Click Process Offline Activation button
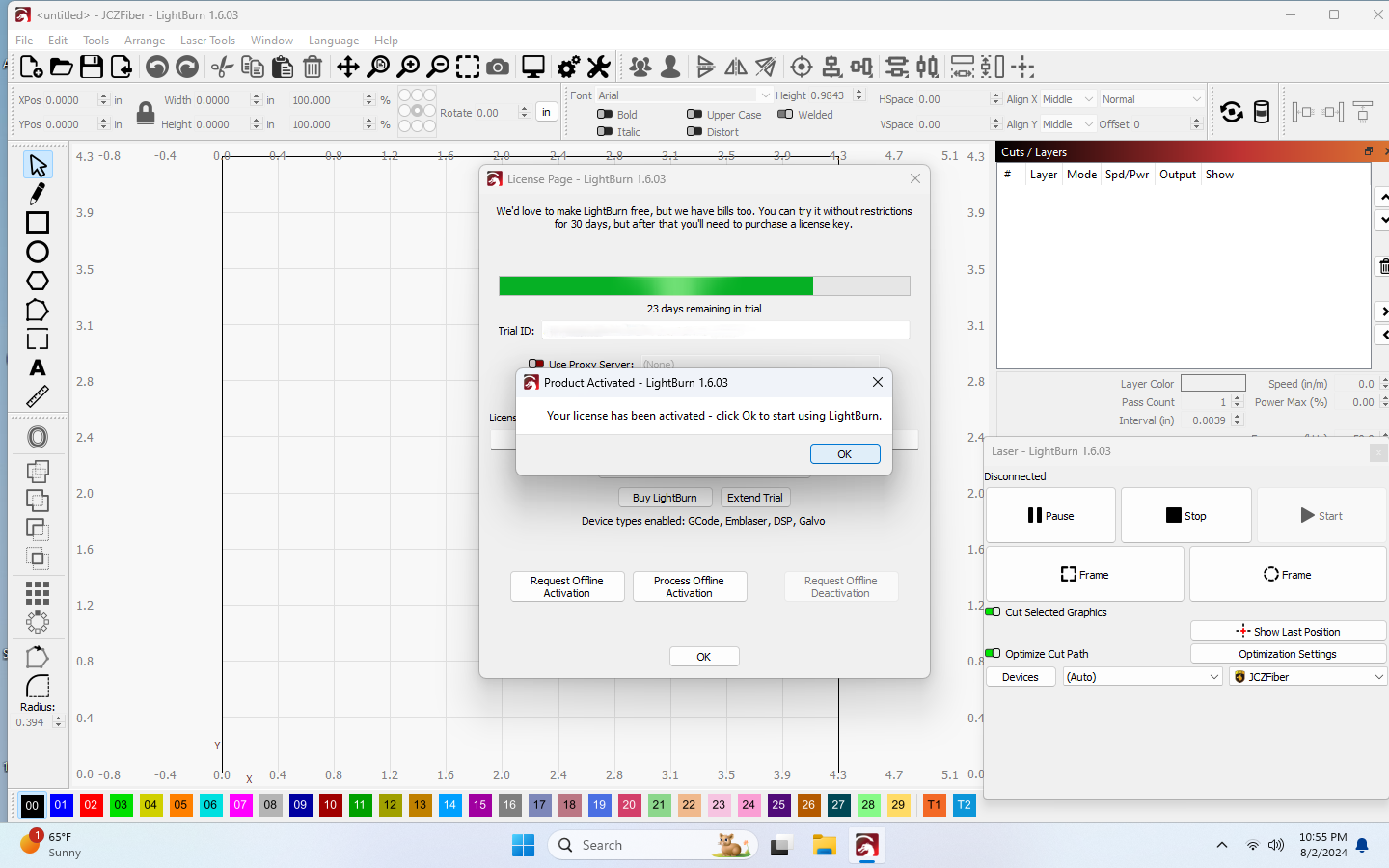 690,586
